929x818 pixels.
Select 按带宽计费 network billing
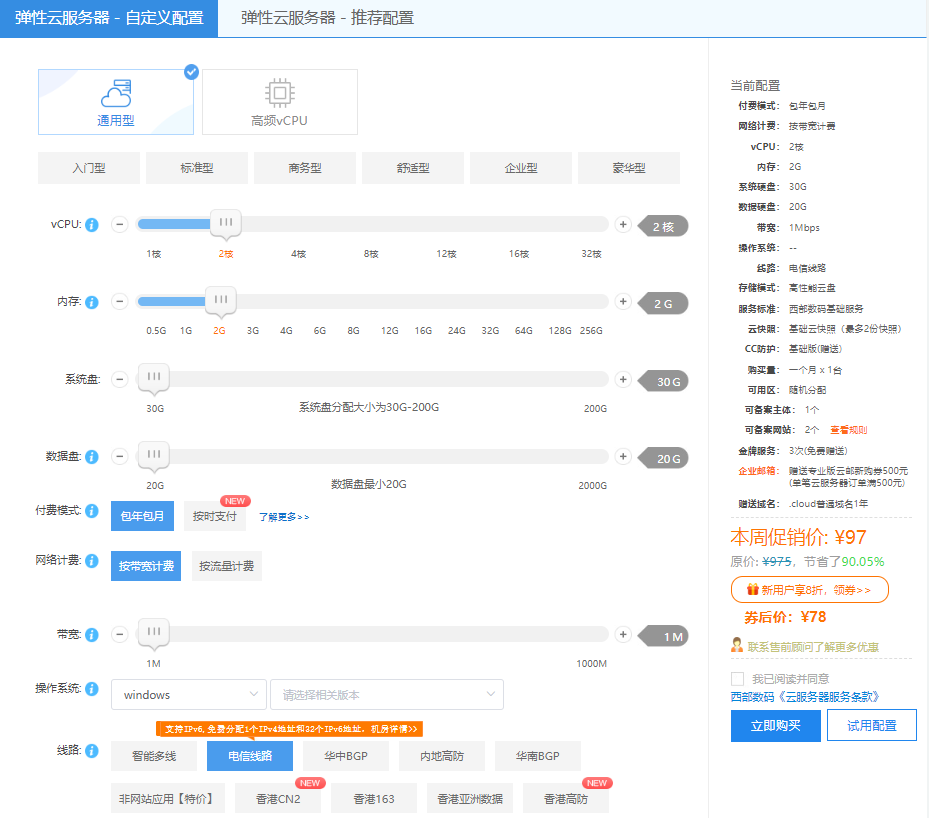(x=146, y=566)
